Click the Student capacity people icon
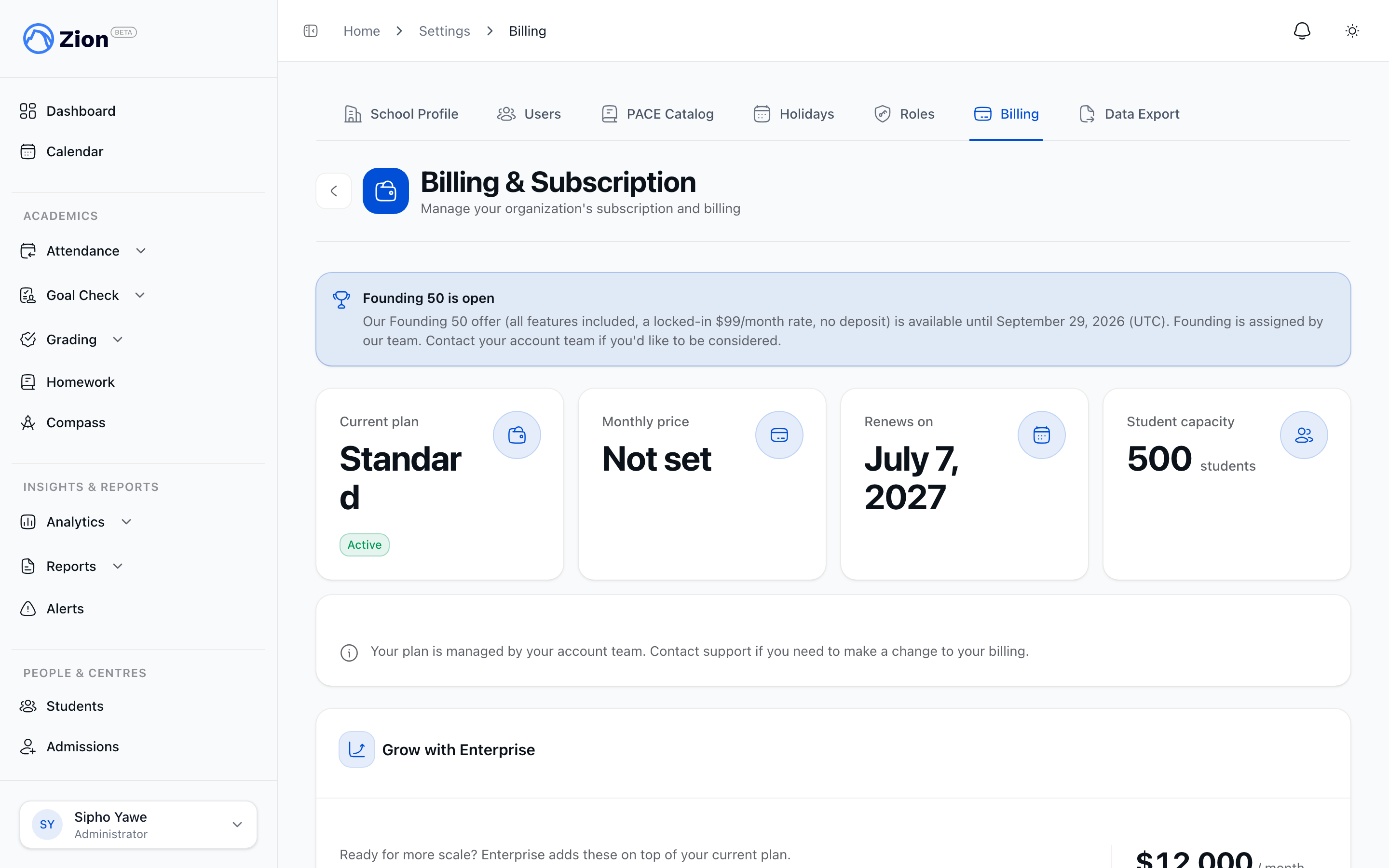The width and height of the screenshot is (1389, 868). (1304, 435)
